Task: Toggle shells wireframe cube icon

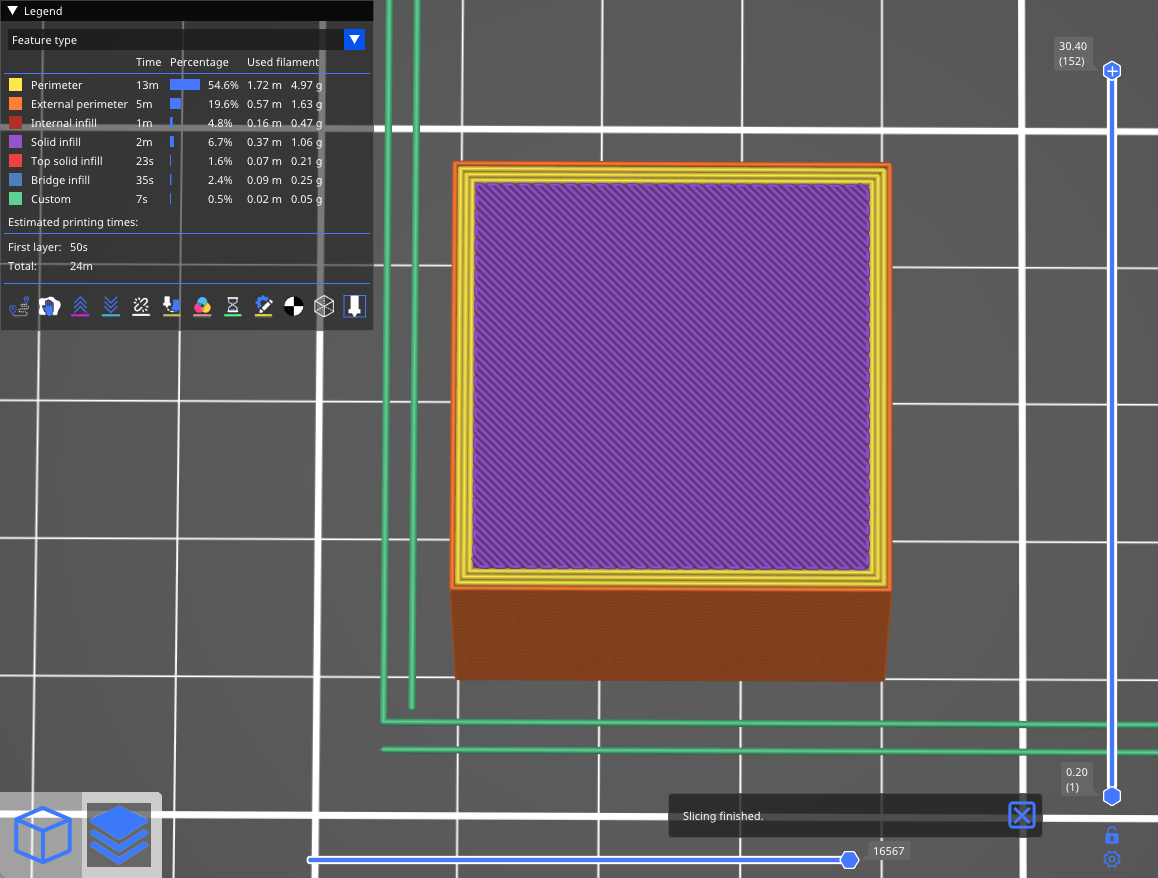Action: (323, 306)
